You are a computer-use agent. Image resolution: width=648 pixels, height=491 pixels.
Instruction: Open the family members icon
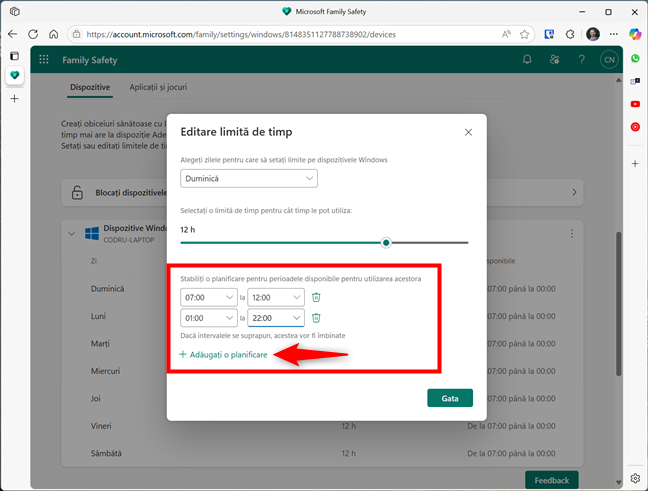pos(554,60)
